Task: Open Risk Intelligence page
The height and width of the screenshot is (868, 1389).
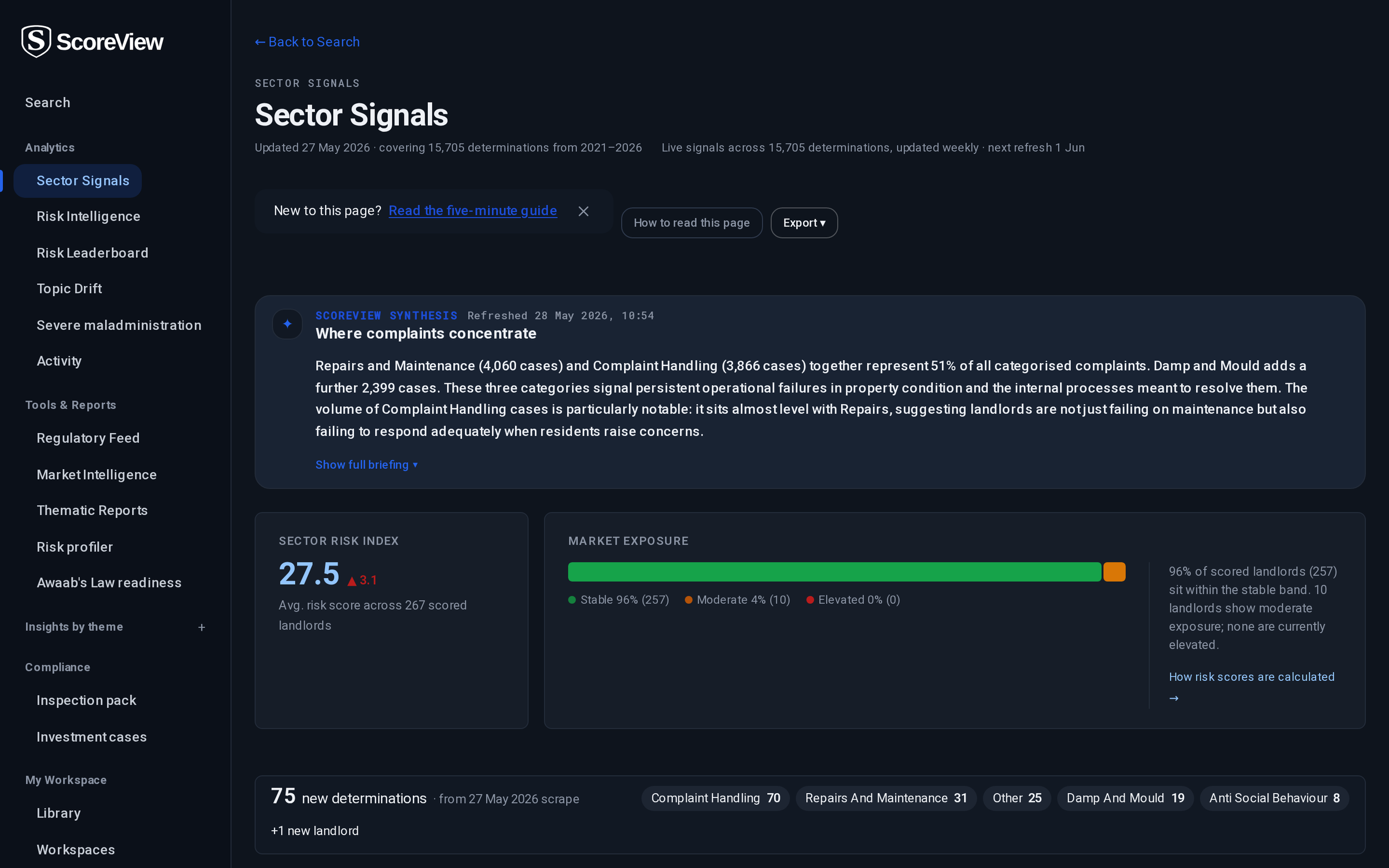Action: pyautogui.click(x=88, y=217)
